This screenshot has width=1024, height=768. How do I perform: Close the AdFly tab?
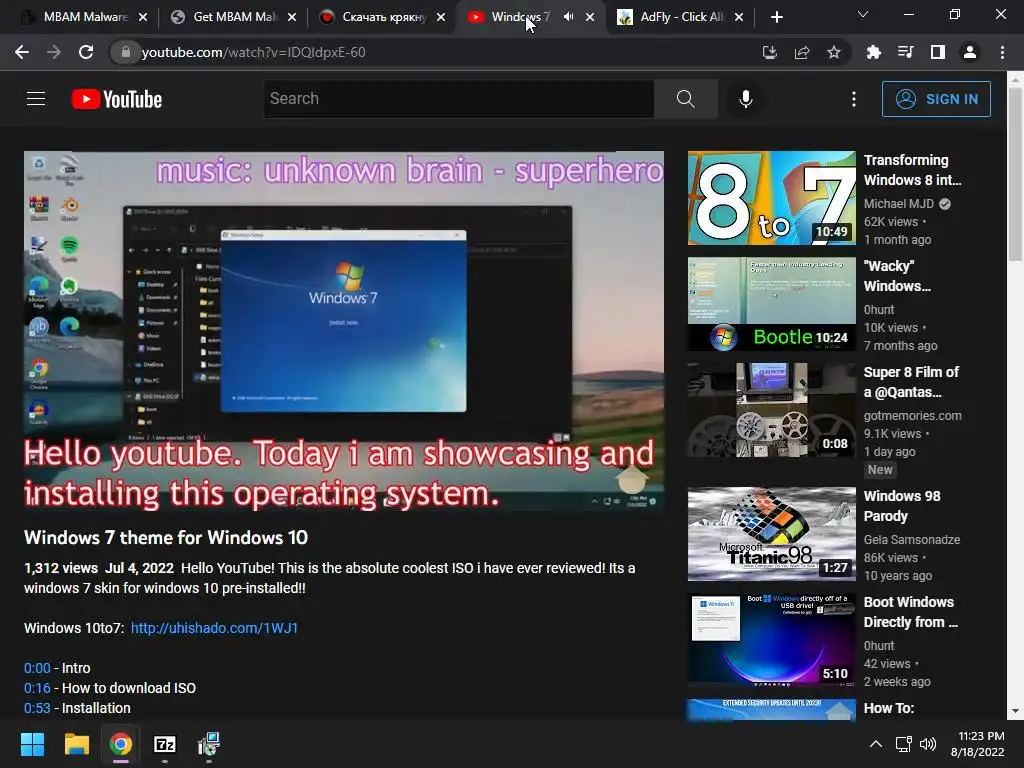pyautogui.click(x=739, y=17)
